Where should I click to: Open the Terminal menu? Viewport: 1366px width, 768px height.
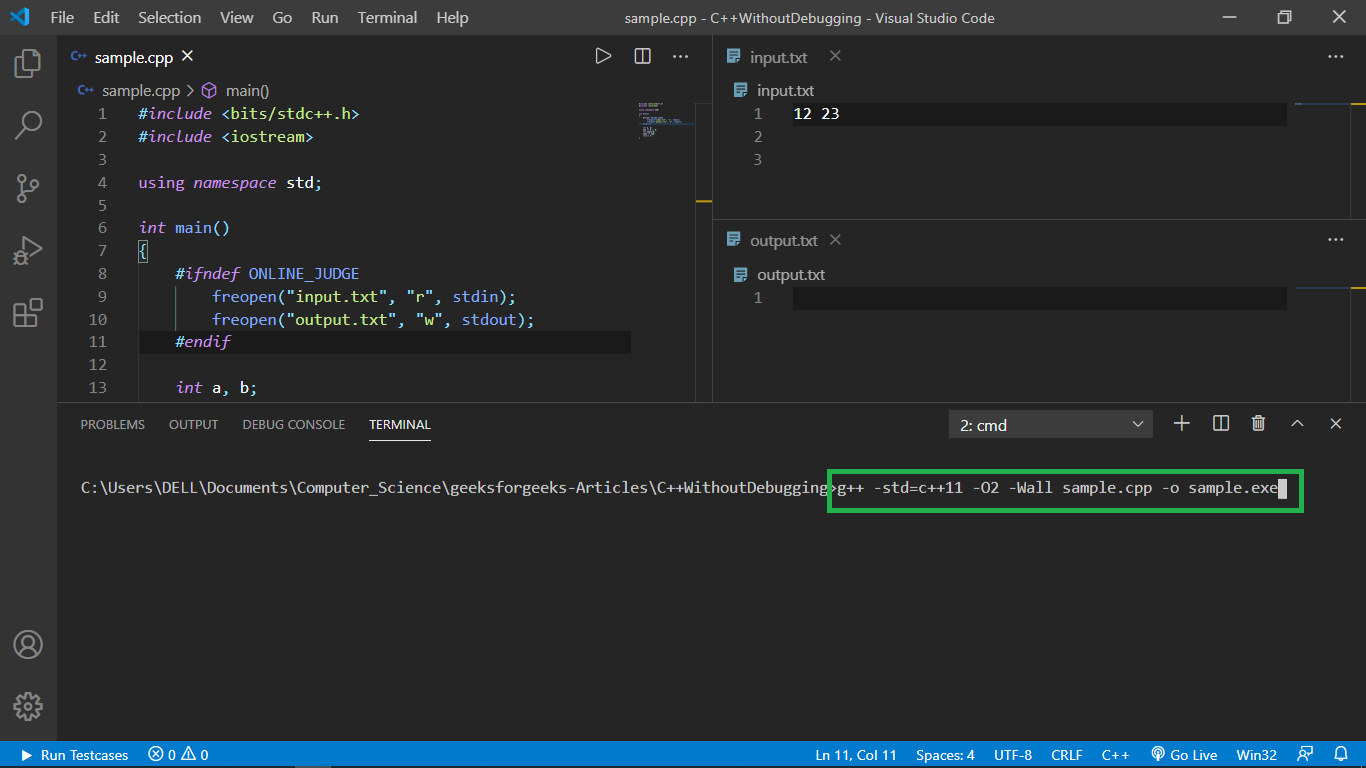point(387,18)
